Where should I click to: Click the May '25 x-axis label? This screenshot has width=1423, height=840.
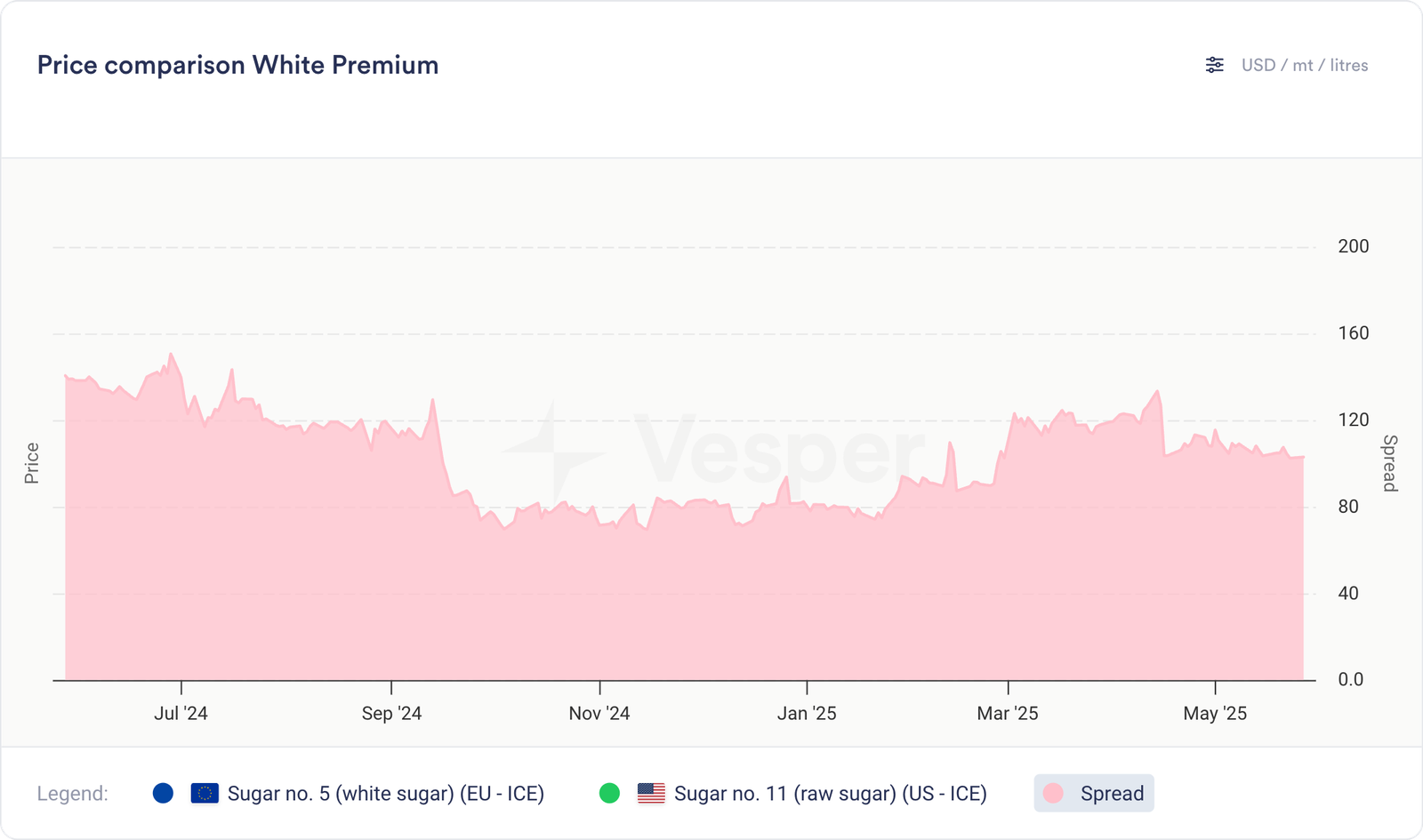[1215, 713]
